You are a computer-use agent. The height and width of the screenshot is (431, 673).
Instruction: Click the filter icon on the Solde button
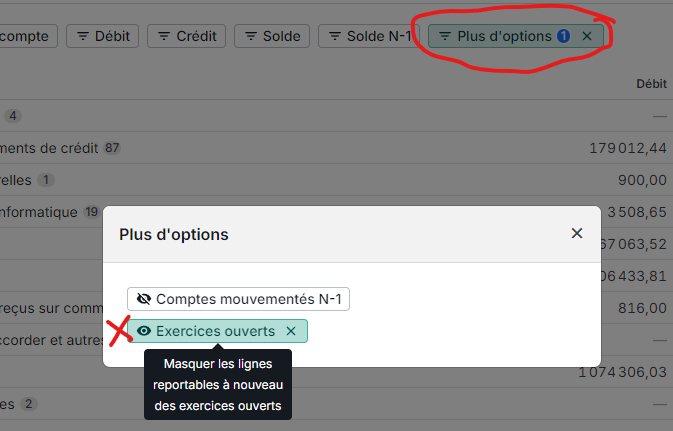pyautogui.click(x=252, y=36)
